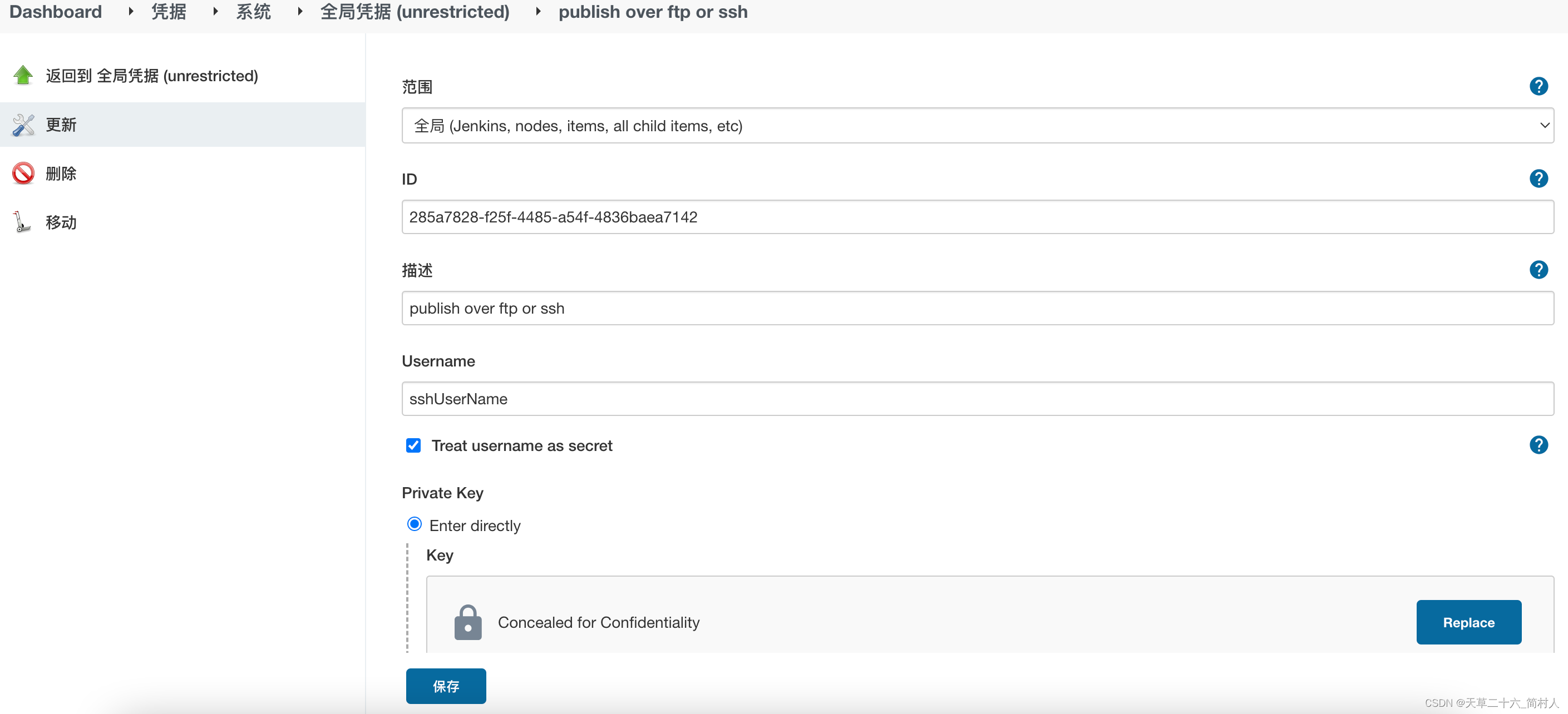The height and width of the screenshot is (714, 1568).
Task: Open help for Treat username as secret
Action: pyautogui.click(x=1538, y=445)
